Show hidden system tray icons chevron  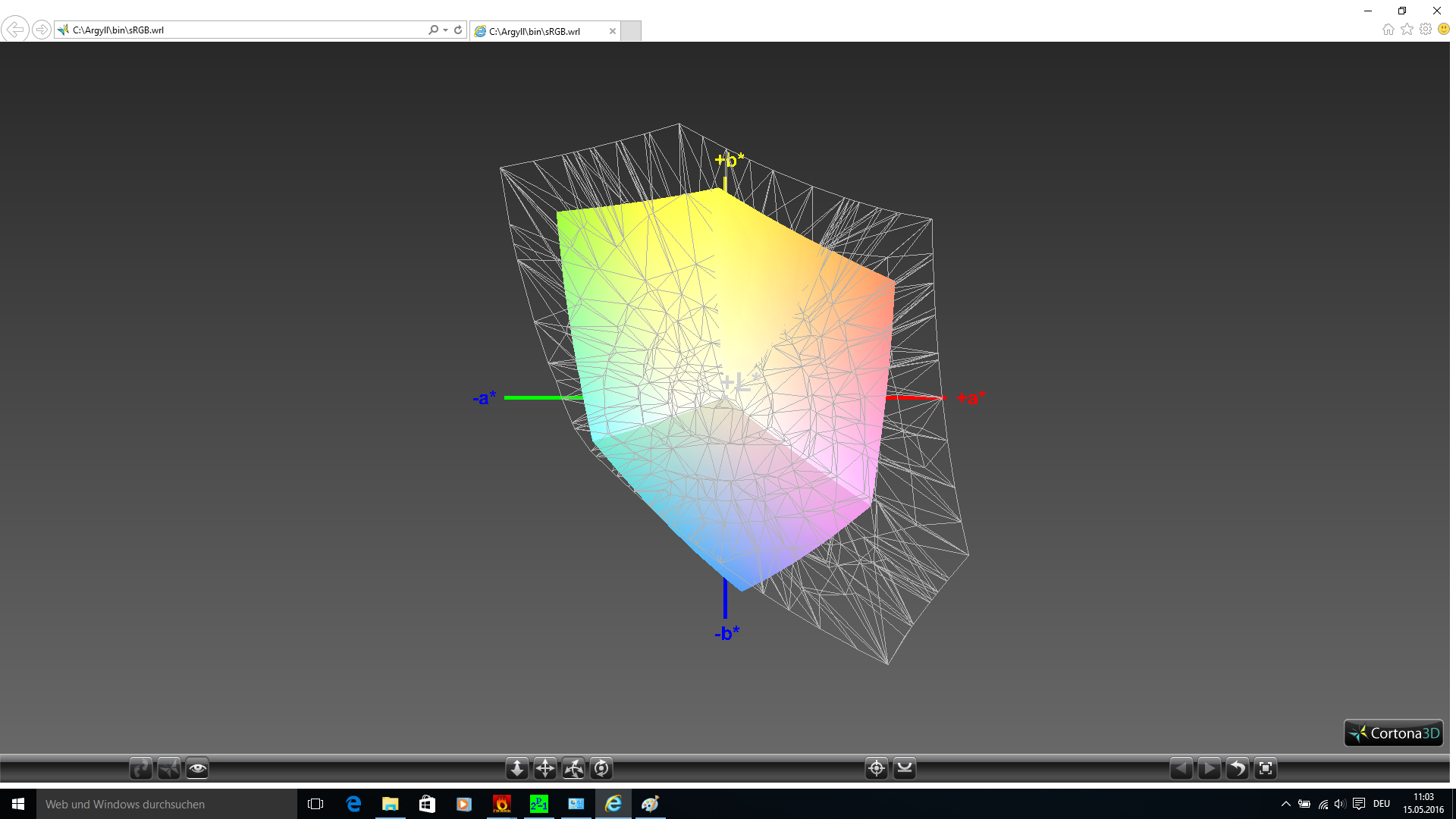[x=1286, y=804]
